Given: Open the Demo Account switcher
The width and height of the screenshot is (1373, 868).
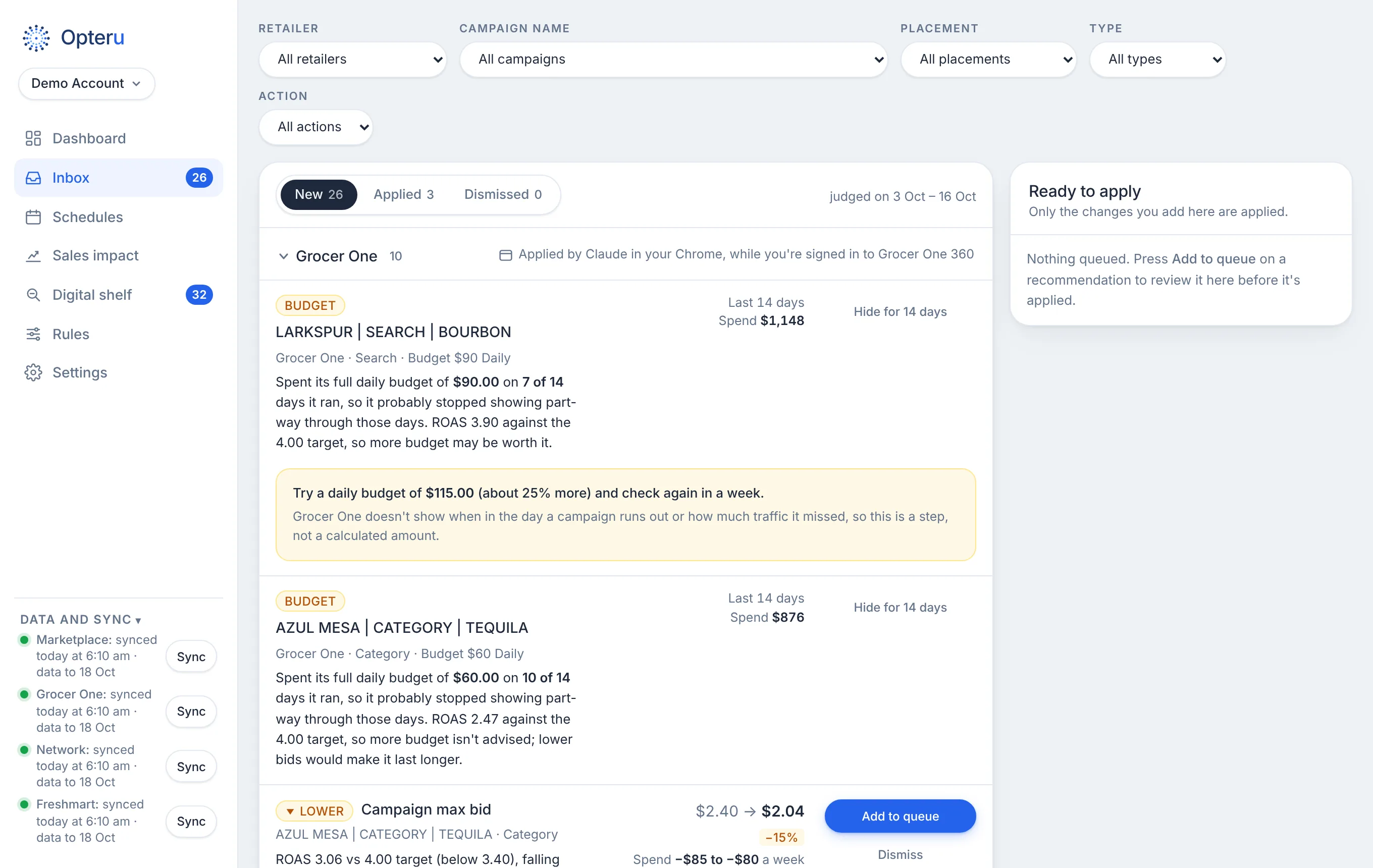Looking at the screenshot, I should tap(87, 84).
